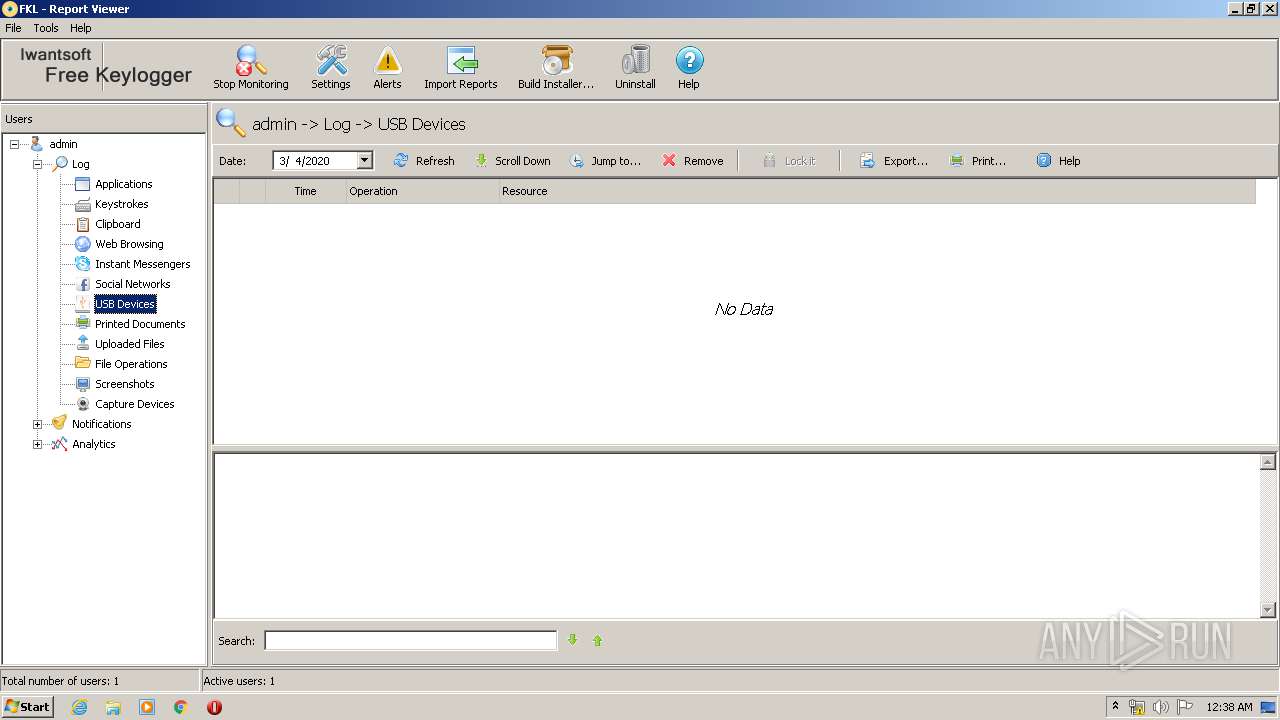This screenshot has height=720, width=1280.
Task: Click the Scroll Down button
Action: pyautogui.click(x=512, y=160)
